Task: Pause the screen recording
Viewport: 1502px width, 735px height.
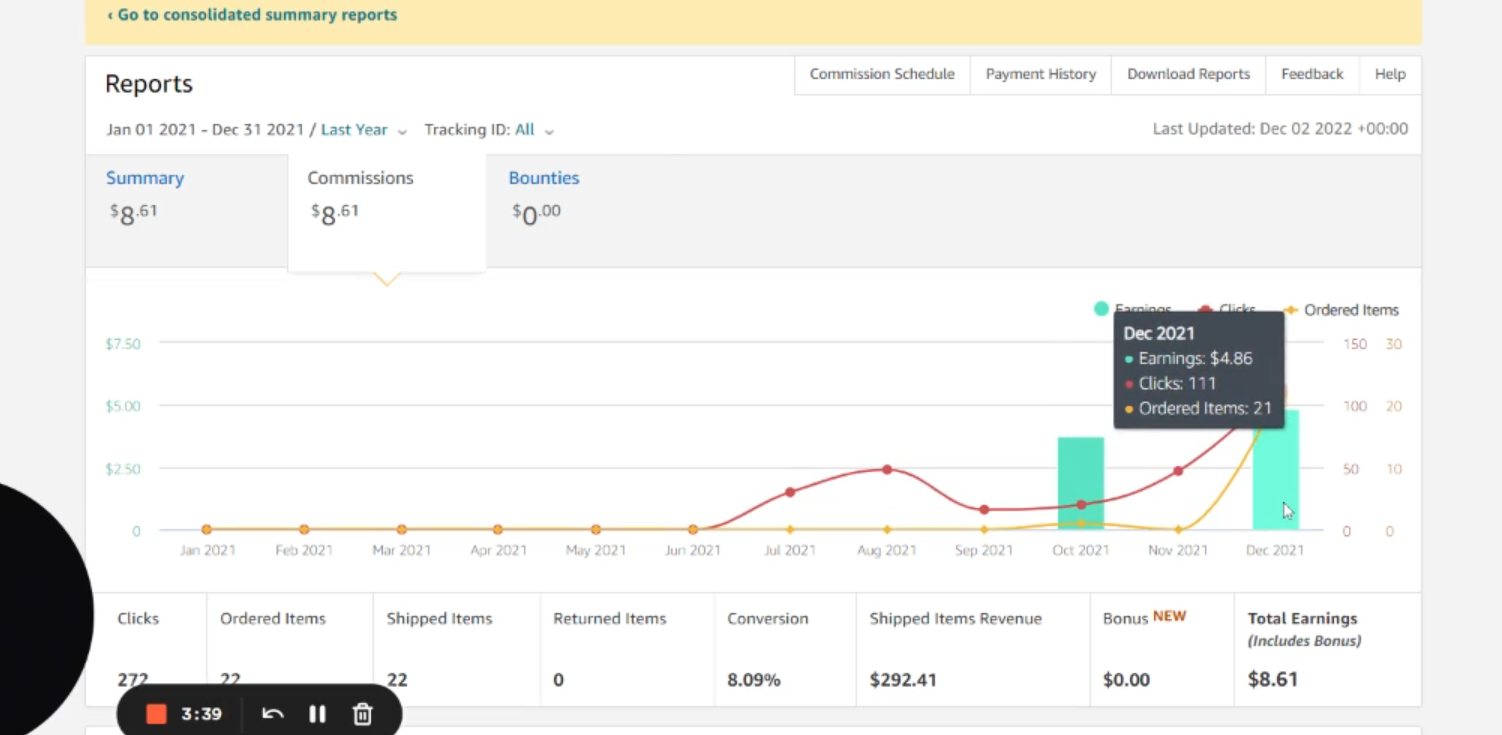Action: coord(317,714)
